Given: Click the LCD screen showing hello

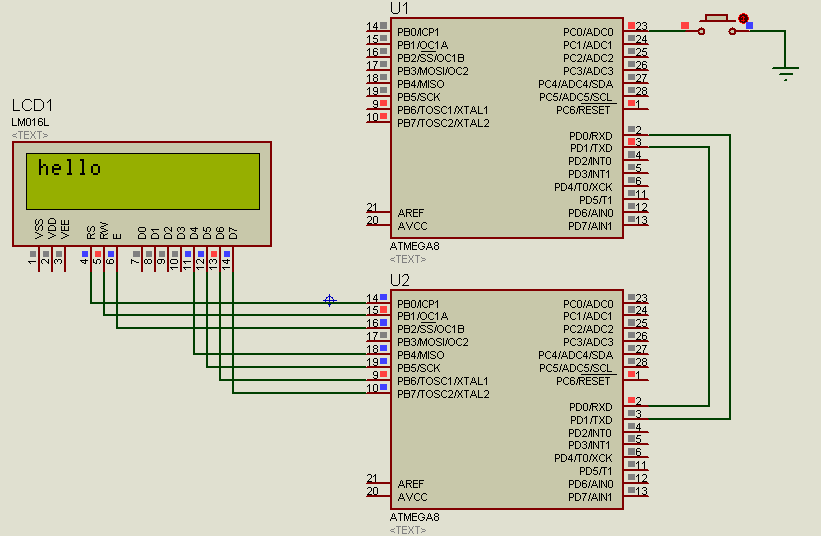Looking at the screenshot, I should point(143,181).
